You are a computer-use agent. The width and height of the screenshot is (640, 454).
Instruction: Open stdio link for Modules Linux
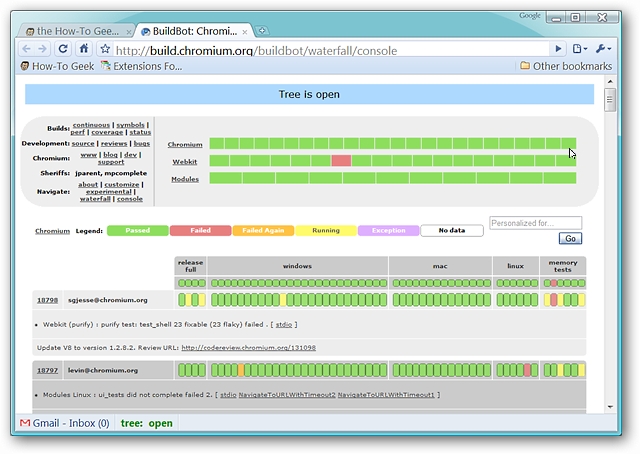pos(228,395)
